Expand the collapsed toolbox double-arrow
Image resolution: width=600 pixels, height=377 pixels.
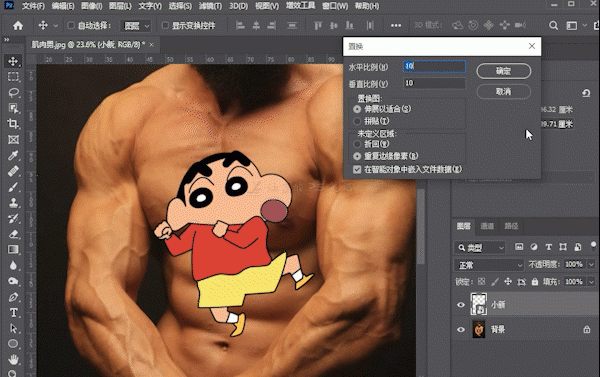pos(7,40)
